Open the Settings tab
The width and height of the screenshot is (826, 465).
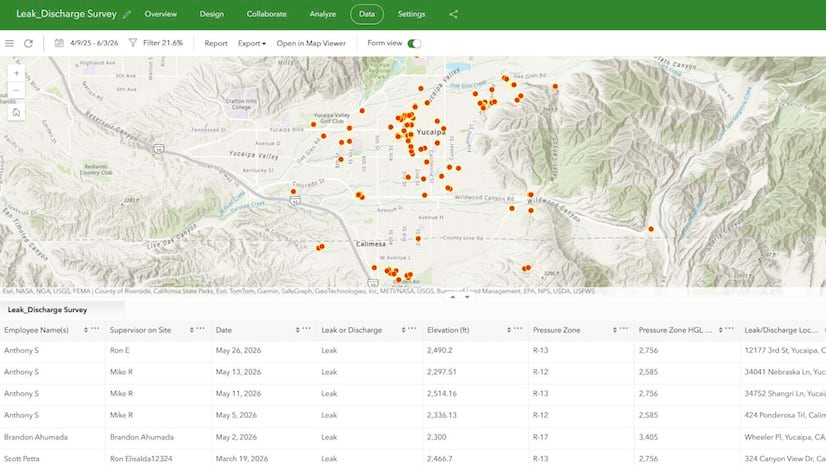pyautogui.click(x=411, y=14)
